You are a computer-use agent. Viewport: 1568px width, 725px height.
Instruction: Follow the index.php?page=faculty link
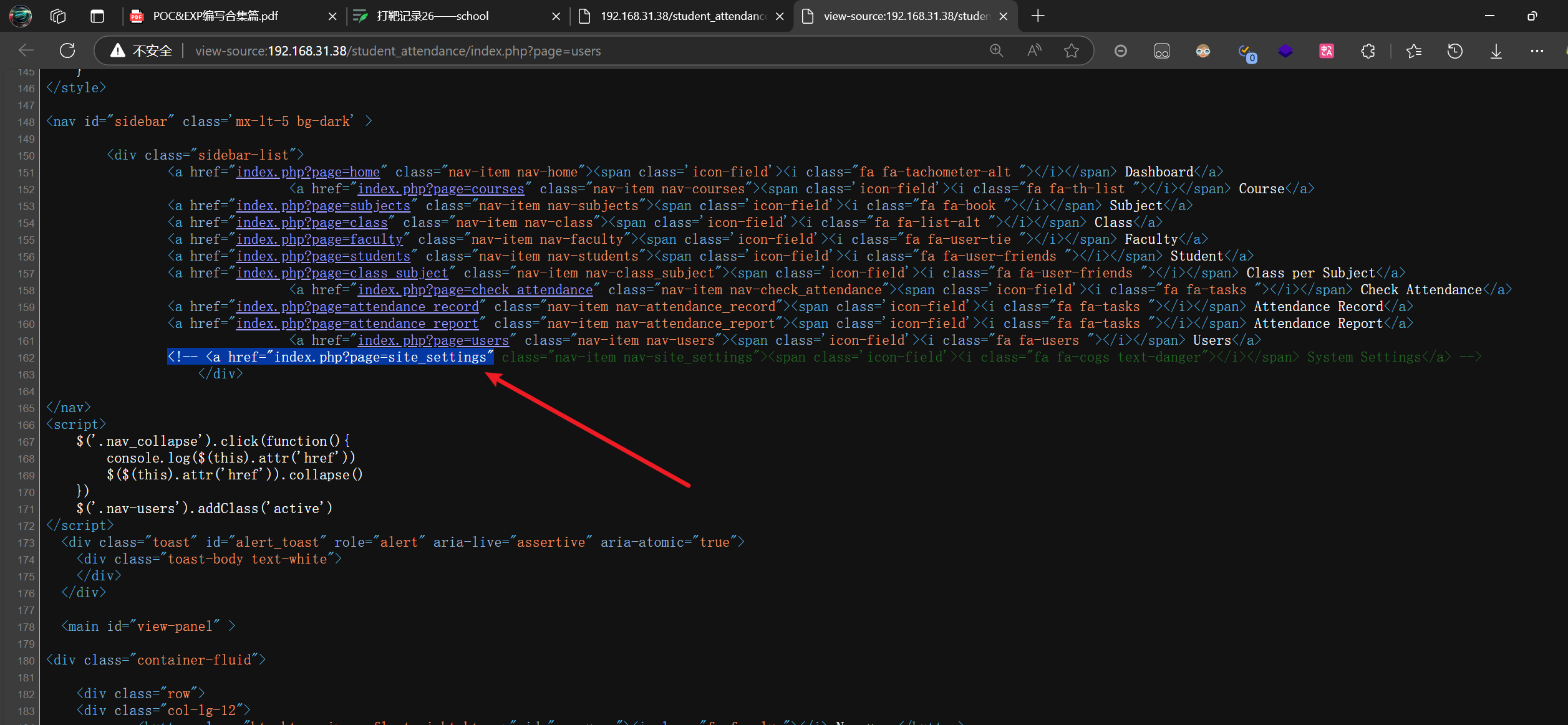(x=319, y=239)
